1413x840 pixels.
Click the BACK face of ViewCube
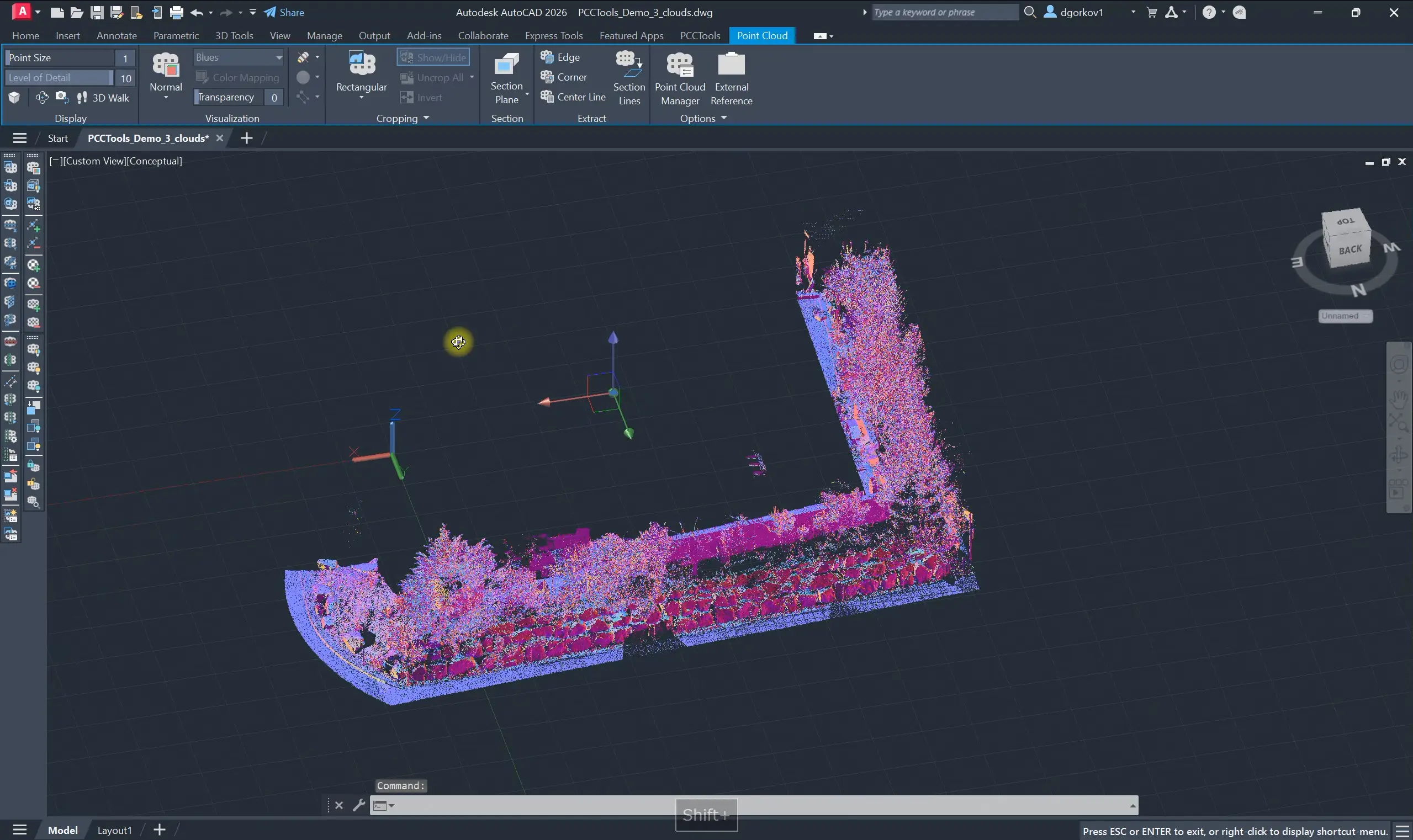coord(1350,250)
